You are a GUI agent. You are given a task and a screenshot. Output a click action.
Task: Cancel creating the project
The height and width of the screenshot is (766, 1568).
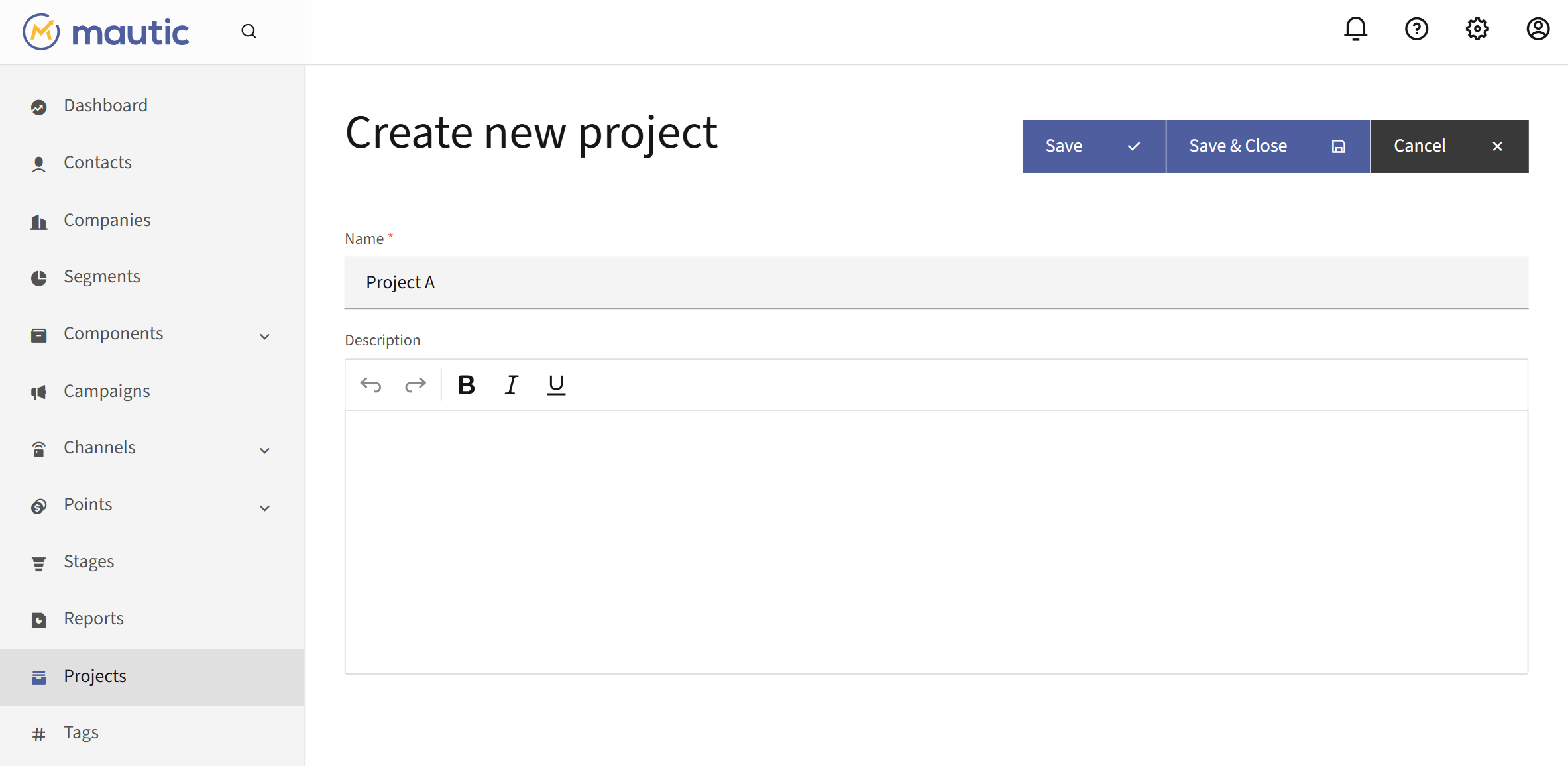pyautogui.click(x=1449, y=146)
